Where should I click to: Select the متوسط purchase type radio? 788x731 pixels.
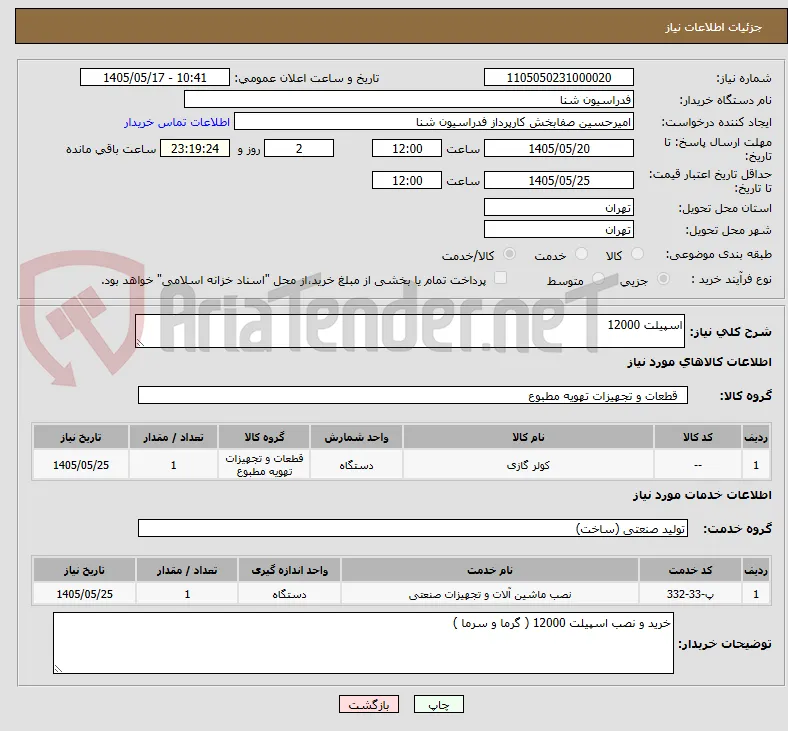[x=598, y=279]
